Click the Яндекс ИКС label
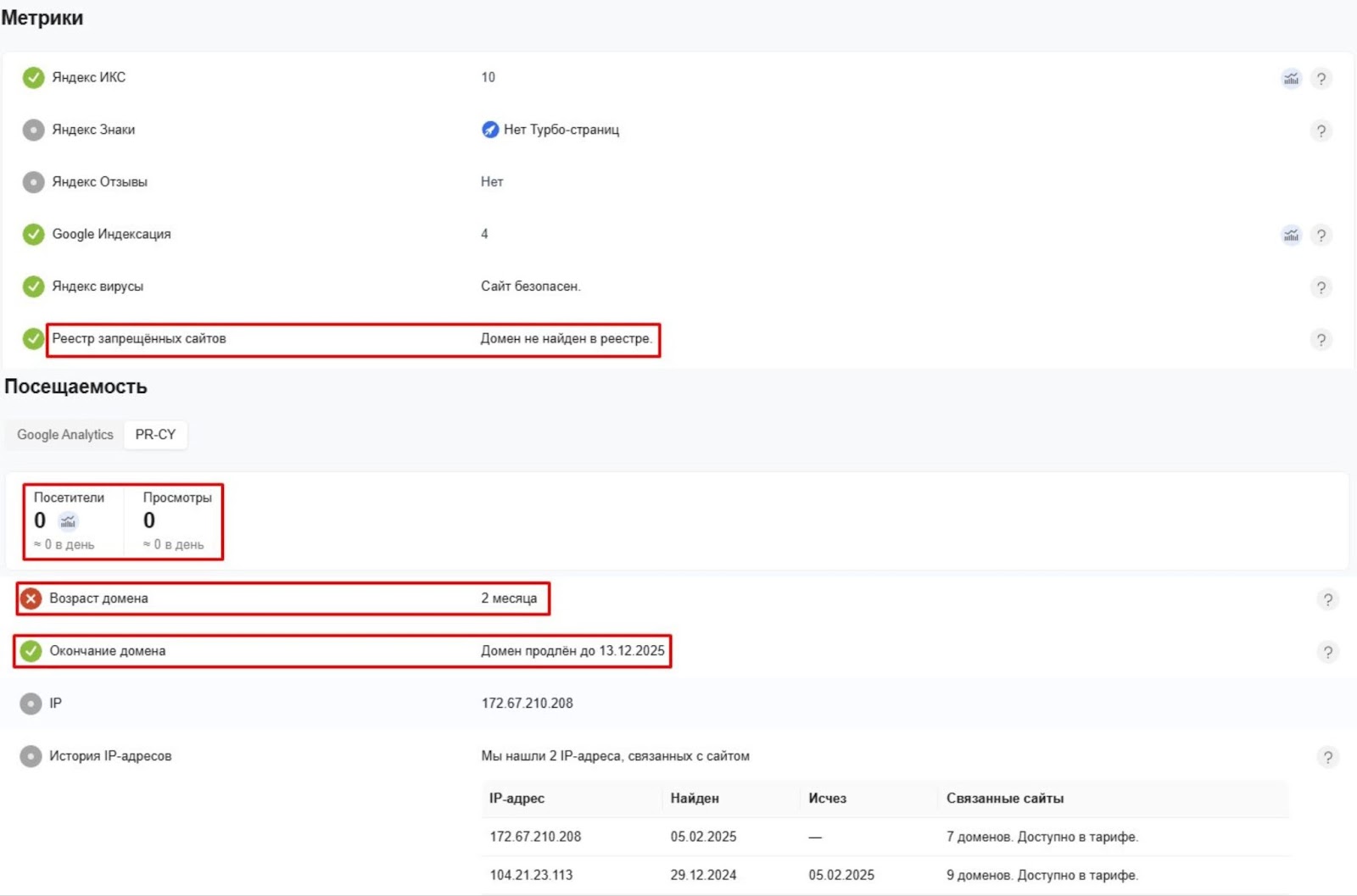1357x896 pixels. click(x=89, y=77)
